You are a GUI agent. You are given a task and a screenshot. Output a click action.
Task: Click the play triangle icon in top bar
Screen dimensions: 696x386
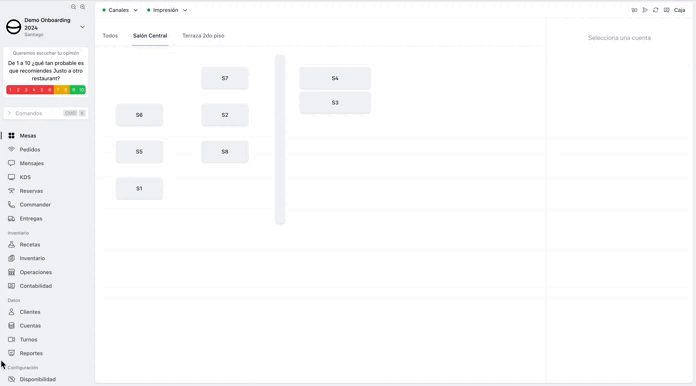point(645,10)
